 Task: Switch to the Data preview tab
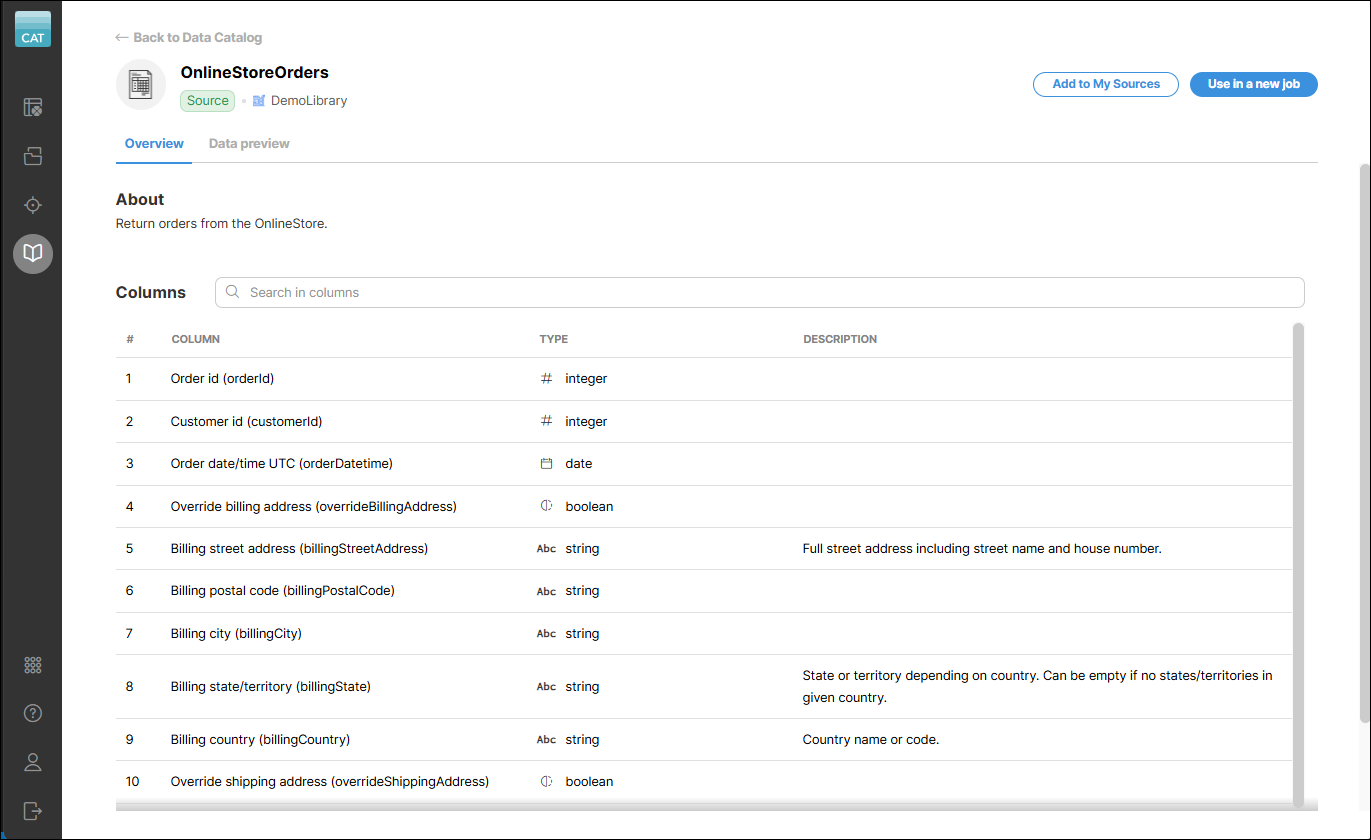click(249, 144)
